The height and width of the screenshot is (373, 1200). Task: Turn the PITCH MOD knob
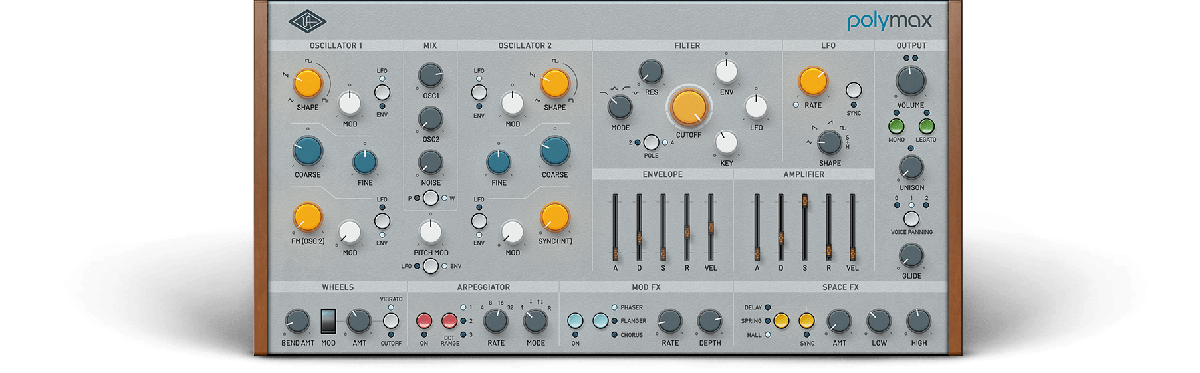(431, 232)
